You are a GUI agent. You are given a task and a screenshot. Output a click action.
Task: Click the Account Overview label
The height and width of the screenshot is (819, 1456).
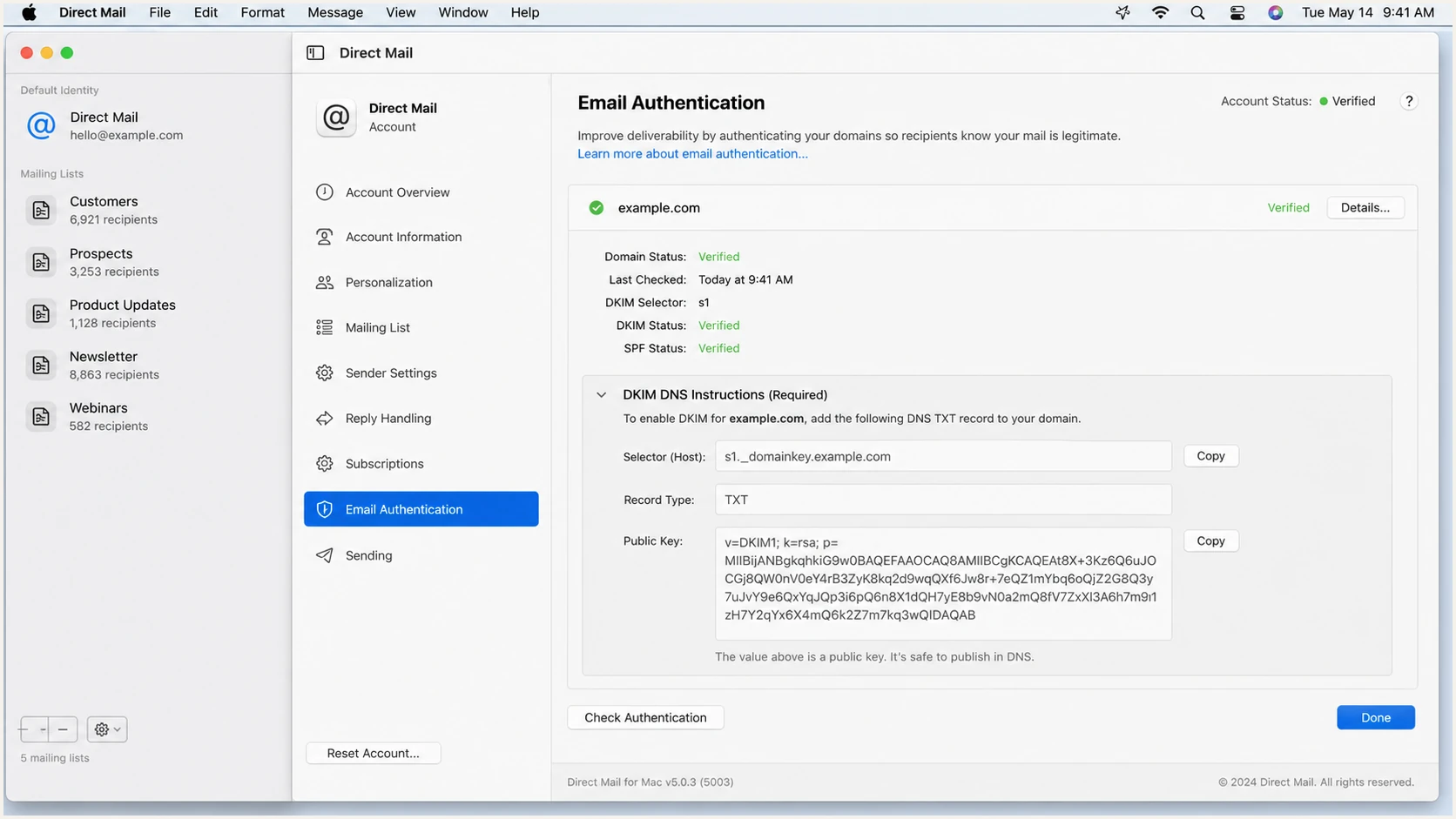[398, 192]
